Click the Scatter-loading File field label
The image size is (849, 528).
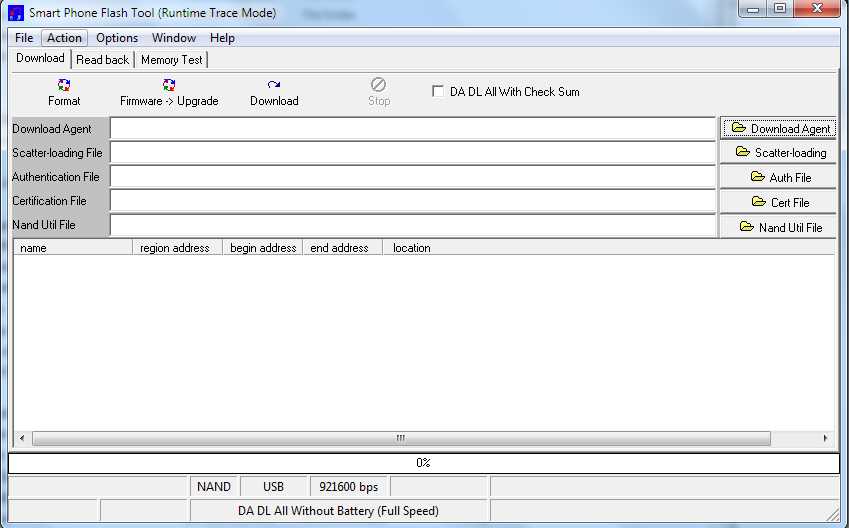click(x=57, y=153)
